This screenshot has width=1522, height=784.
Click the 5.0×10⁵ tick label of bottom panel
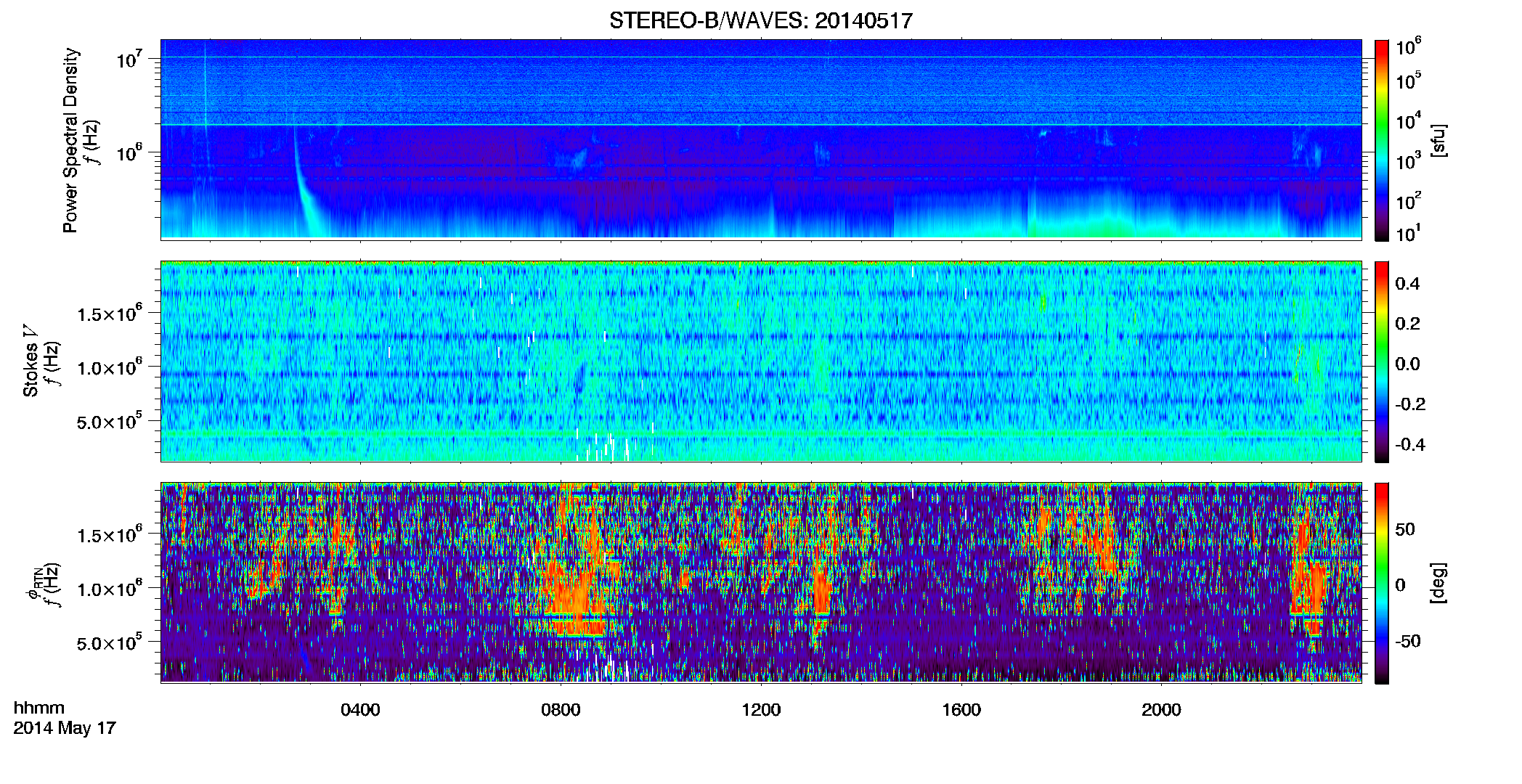110,642
